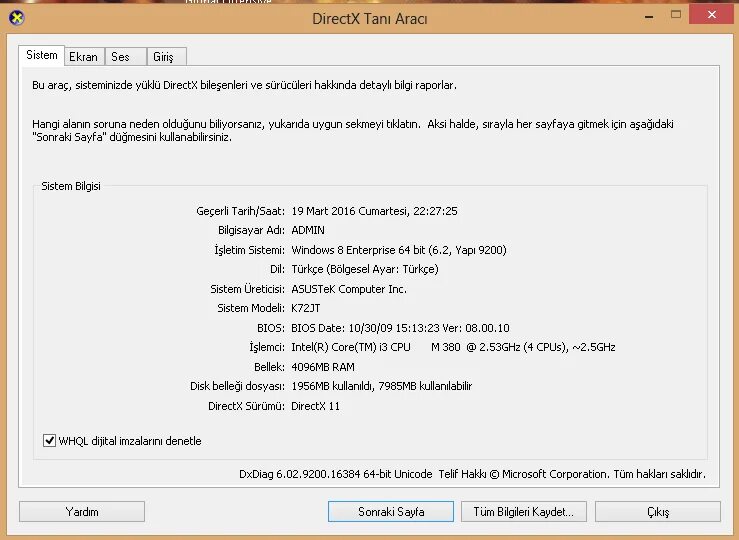This screenshot has width=739, height=540.
Task: Exit using the Çıkış button
Action: tap(657, 512)
